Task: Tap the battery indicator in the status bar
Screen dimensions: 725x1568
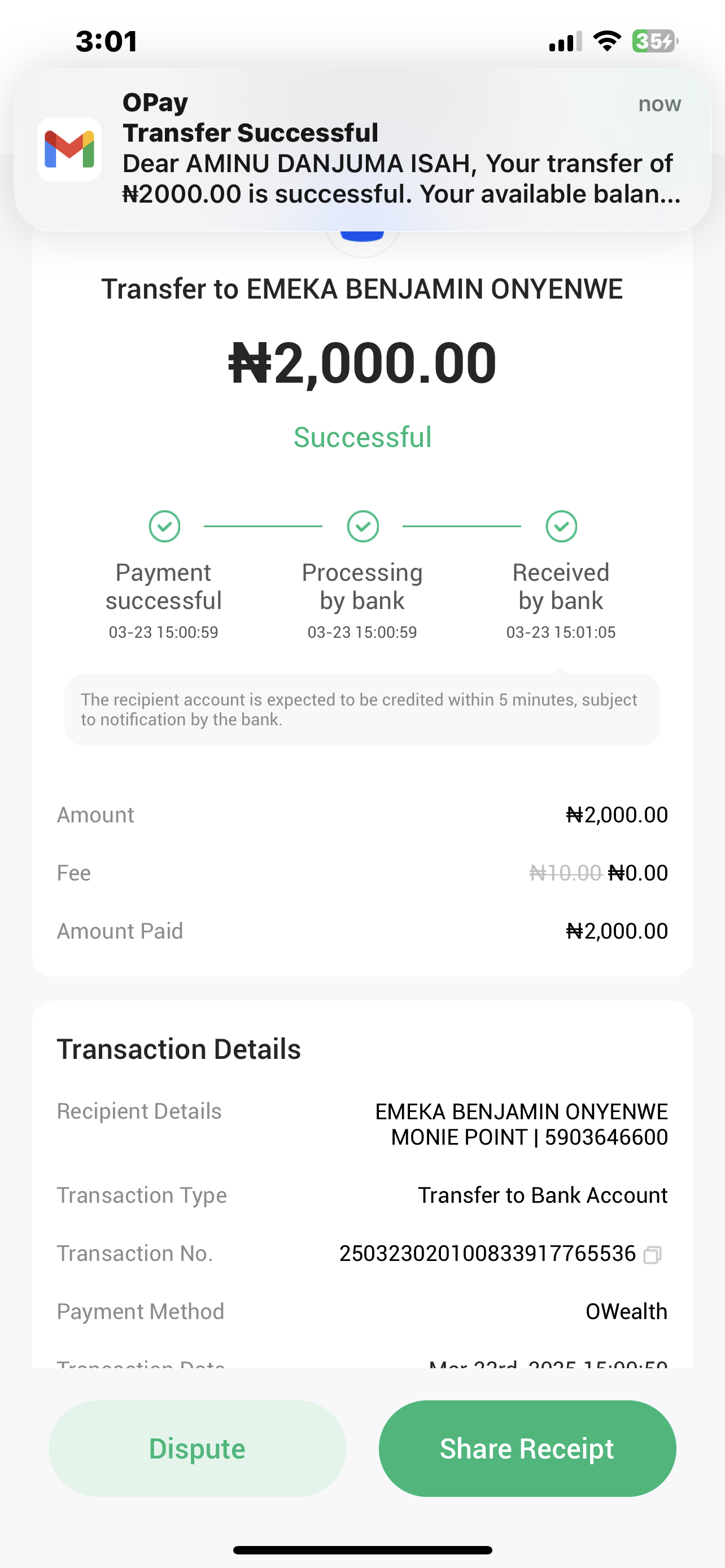Action: click(x=654, y=41)
